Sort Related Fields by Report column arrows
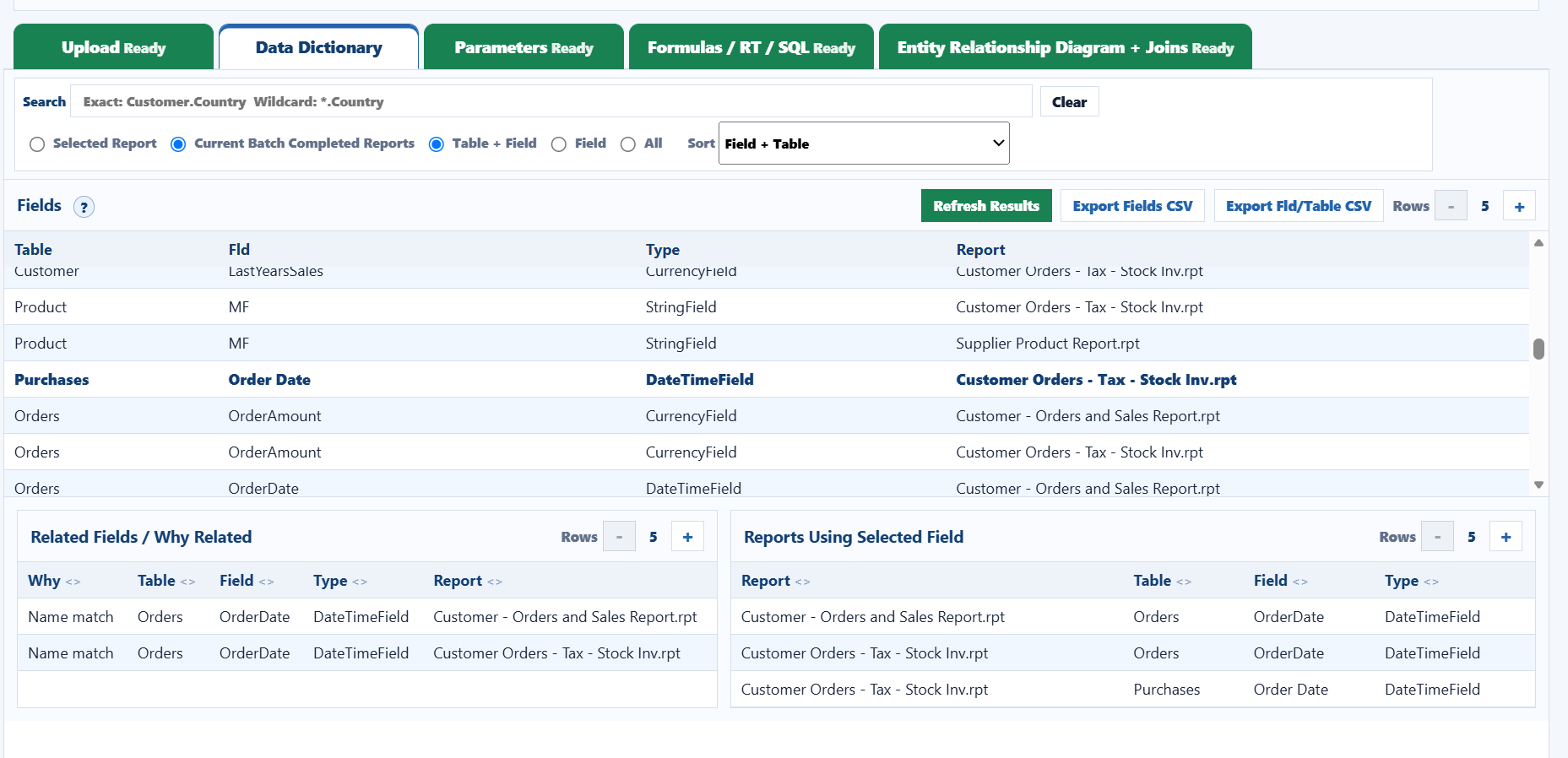The image size is (1568, 758). click(495, 582)
